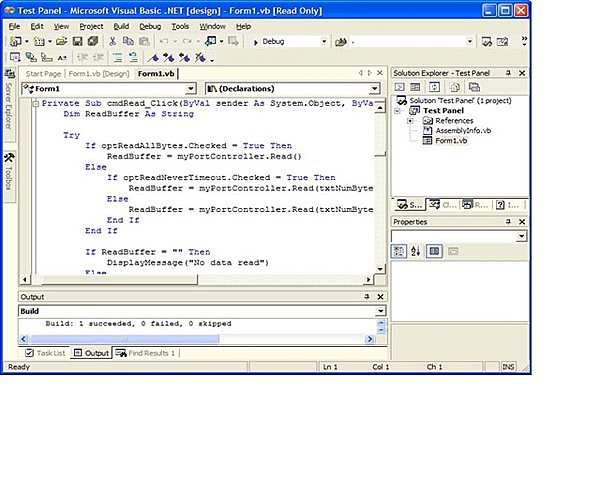This screenshot has width=600, height=480.
Task: Click the Add New Item toolbar icon
Action: point(39,41)
